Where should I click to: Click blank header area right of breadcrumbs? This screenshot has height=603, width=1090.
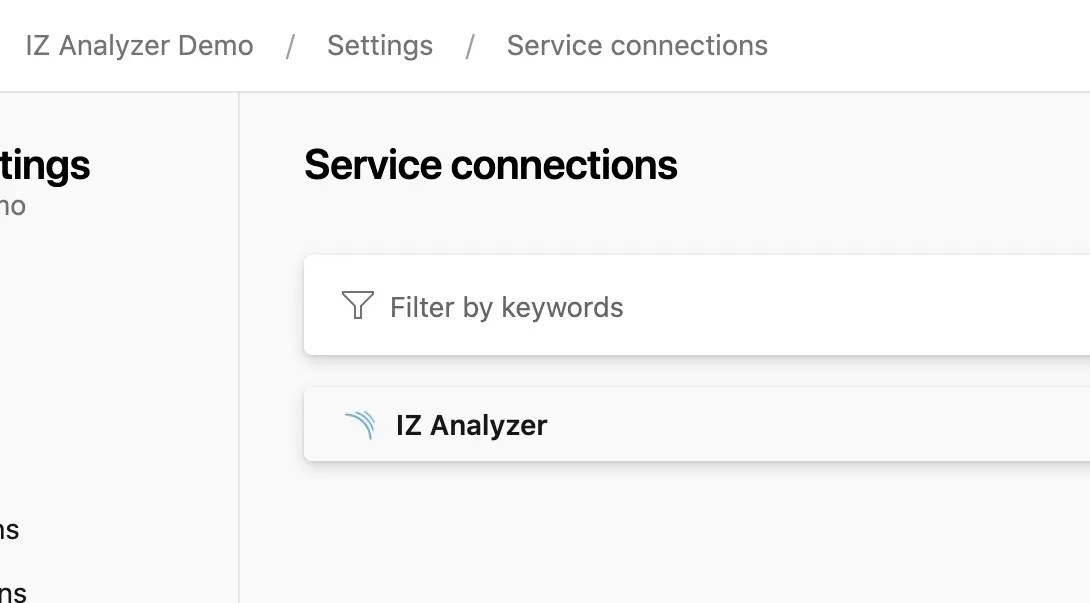pyautogui.click(x=930, y=46)
